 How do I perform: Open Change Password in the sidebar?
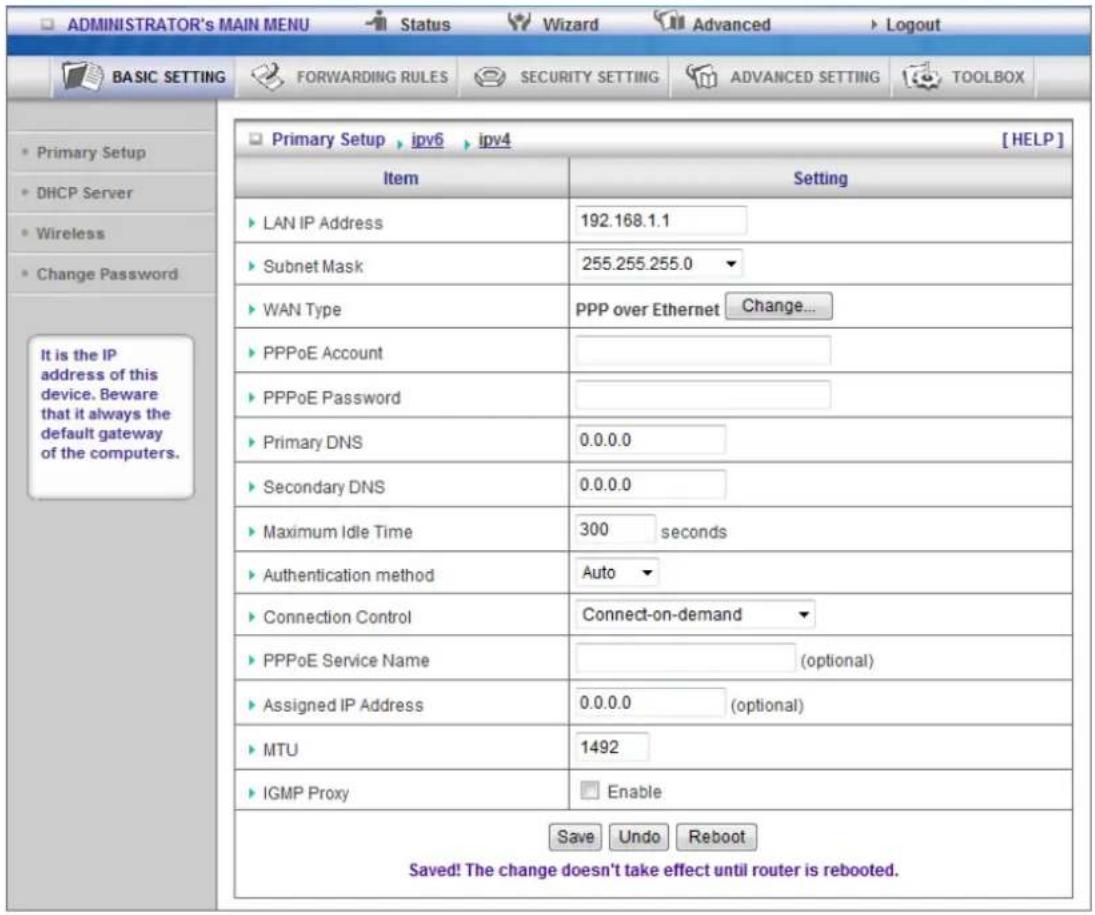click(107, 274)
